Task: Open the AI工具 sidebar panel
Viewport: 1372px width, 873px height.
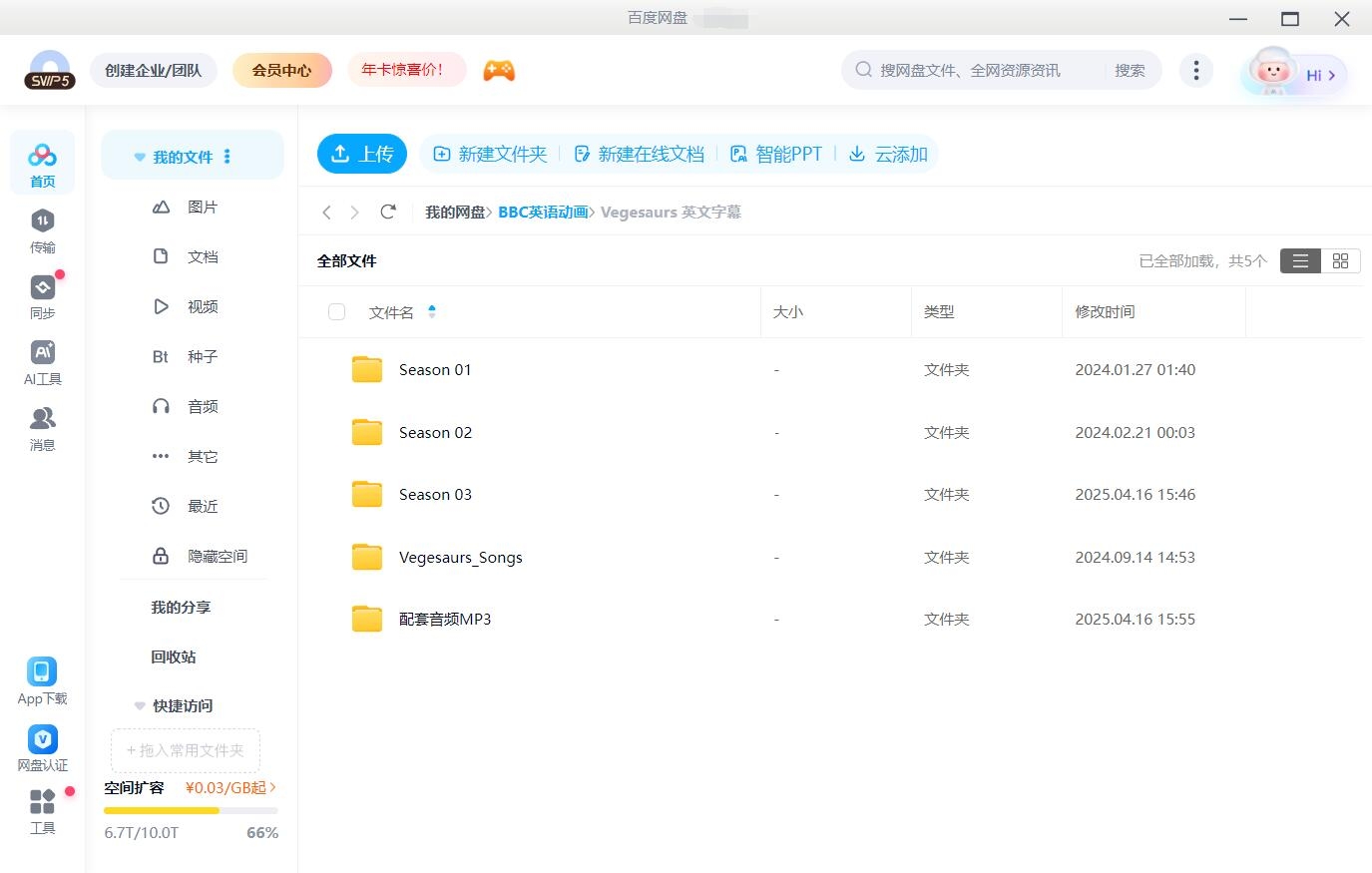Action: click(x=42, y=363)
